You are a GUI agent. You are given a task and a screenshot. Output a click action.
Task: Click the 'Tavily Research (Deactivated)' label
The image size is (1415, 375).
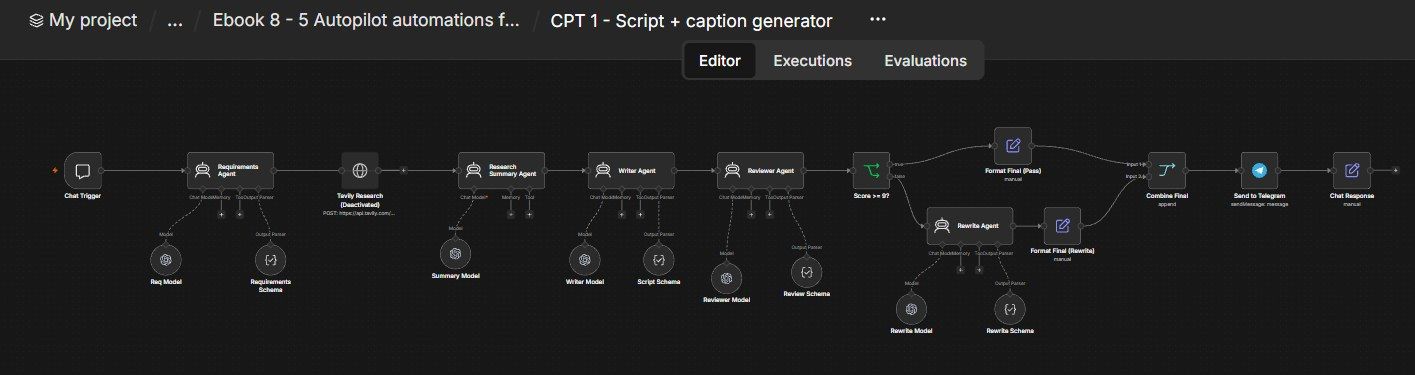(x=360, y=200)
